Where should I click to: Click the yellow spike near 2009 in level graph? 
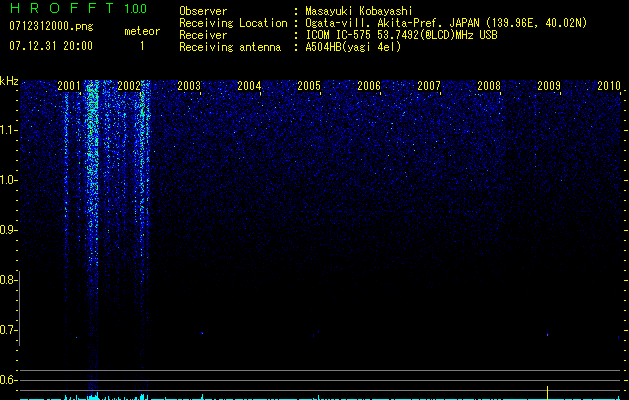(548, 392)
